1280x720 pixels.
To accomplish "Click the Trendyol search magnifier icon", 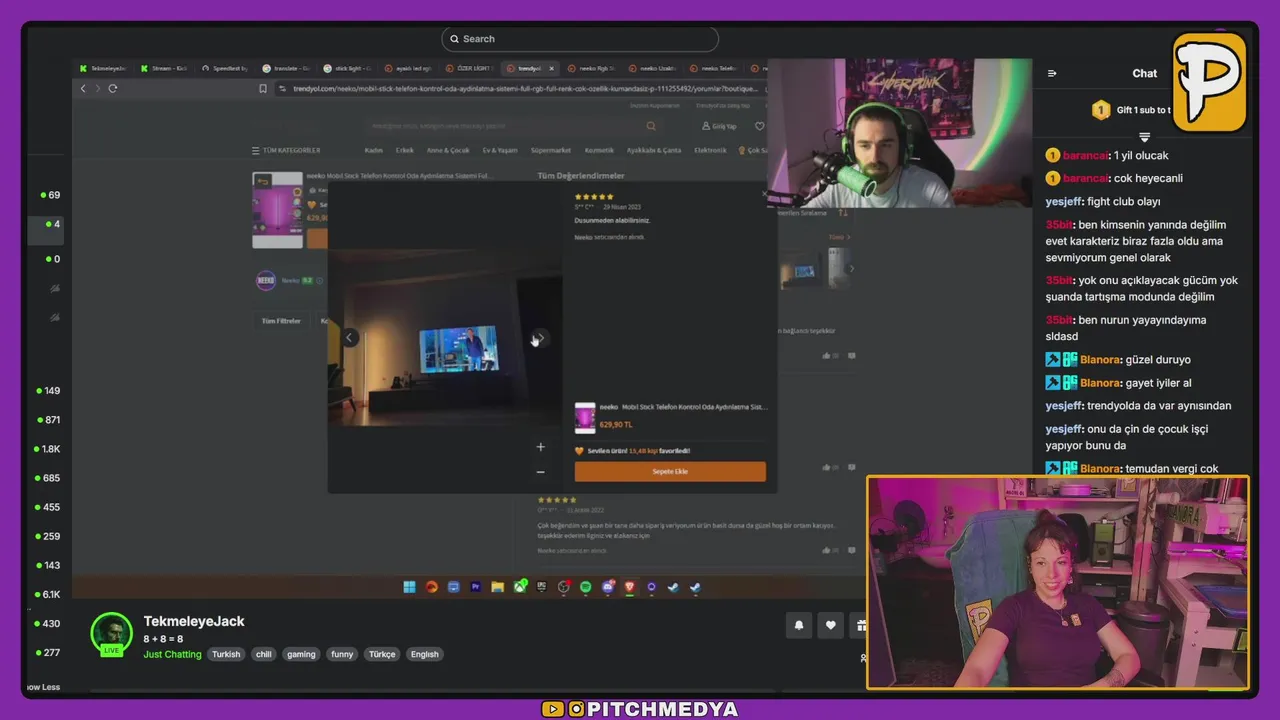I will 651,126.
